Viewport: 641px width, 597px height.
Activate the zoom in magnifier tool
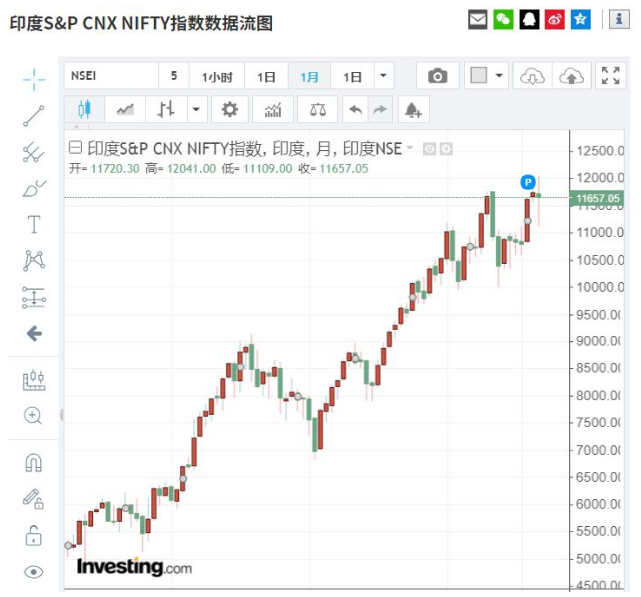(33, 416)
